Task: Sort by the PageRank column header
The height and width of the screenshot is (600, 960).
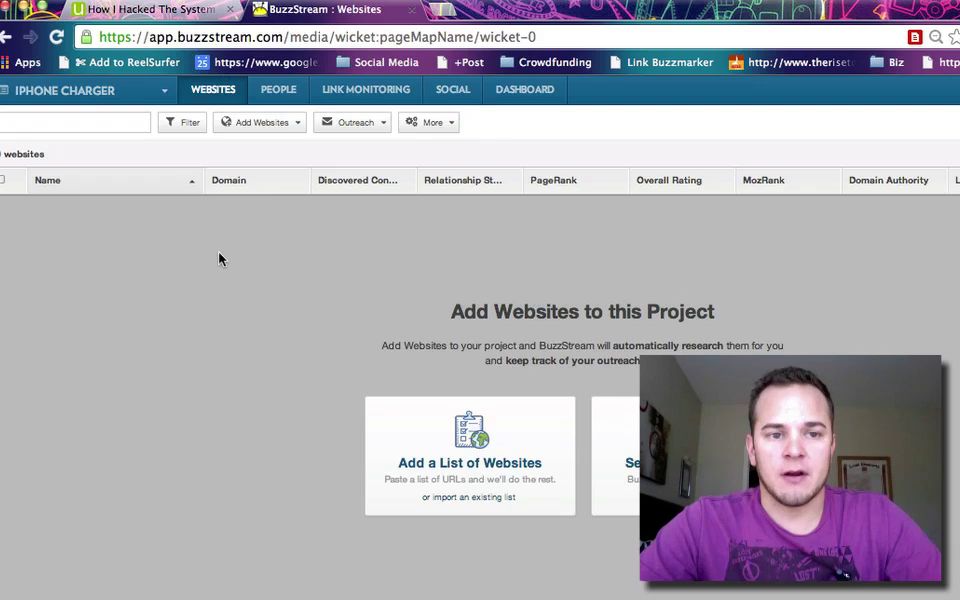Action: pyautogui.click(x=576, y=181)
